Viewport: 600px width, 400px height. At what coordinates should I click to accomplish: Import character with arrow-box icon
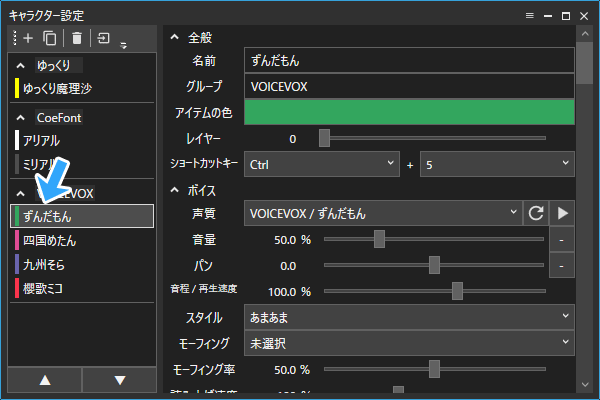tap(103, 38)
